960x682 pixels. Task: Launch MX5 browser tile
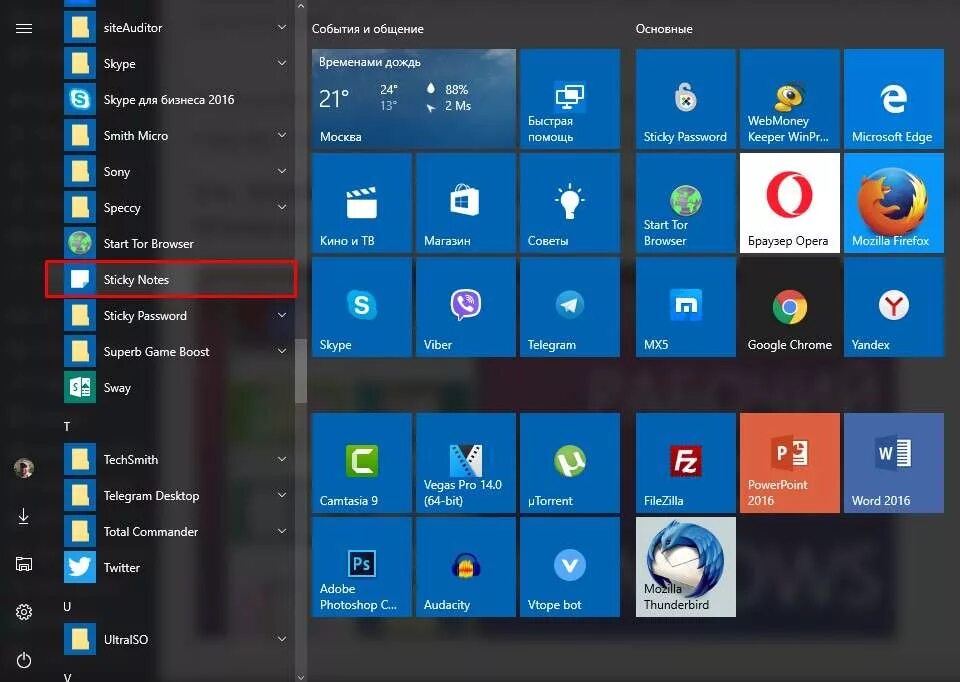pos(686,307)
